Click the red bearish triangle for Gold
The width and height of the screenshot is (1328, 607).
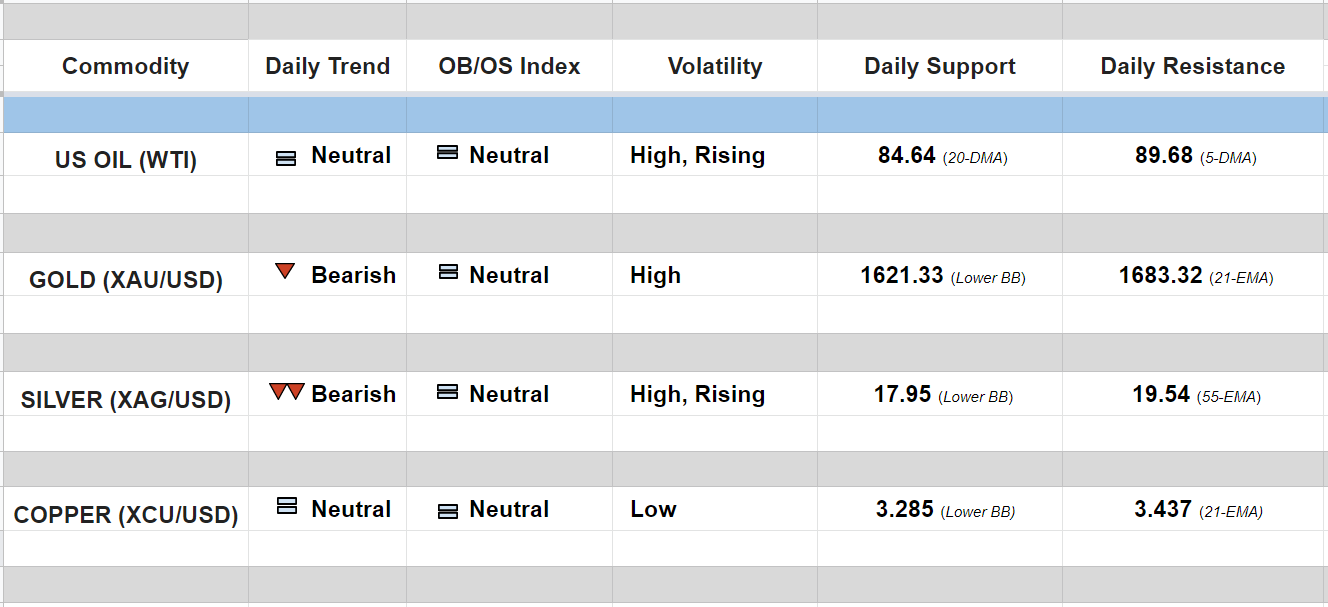pyautogui.click(x=285, y=271)
